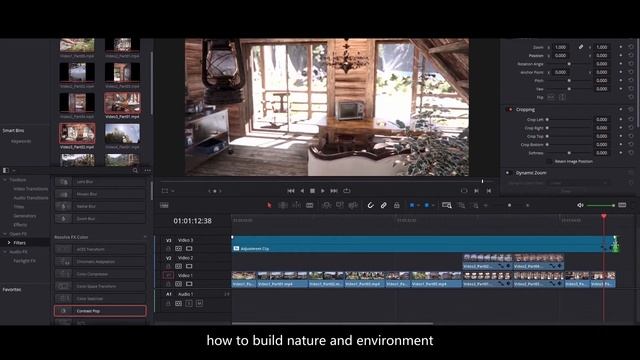
Task: Check the Retain Image Position checkbox
Action: click(549, 161)
